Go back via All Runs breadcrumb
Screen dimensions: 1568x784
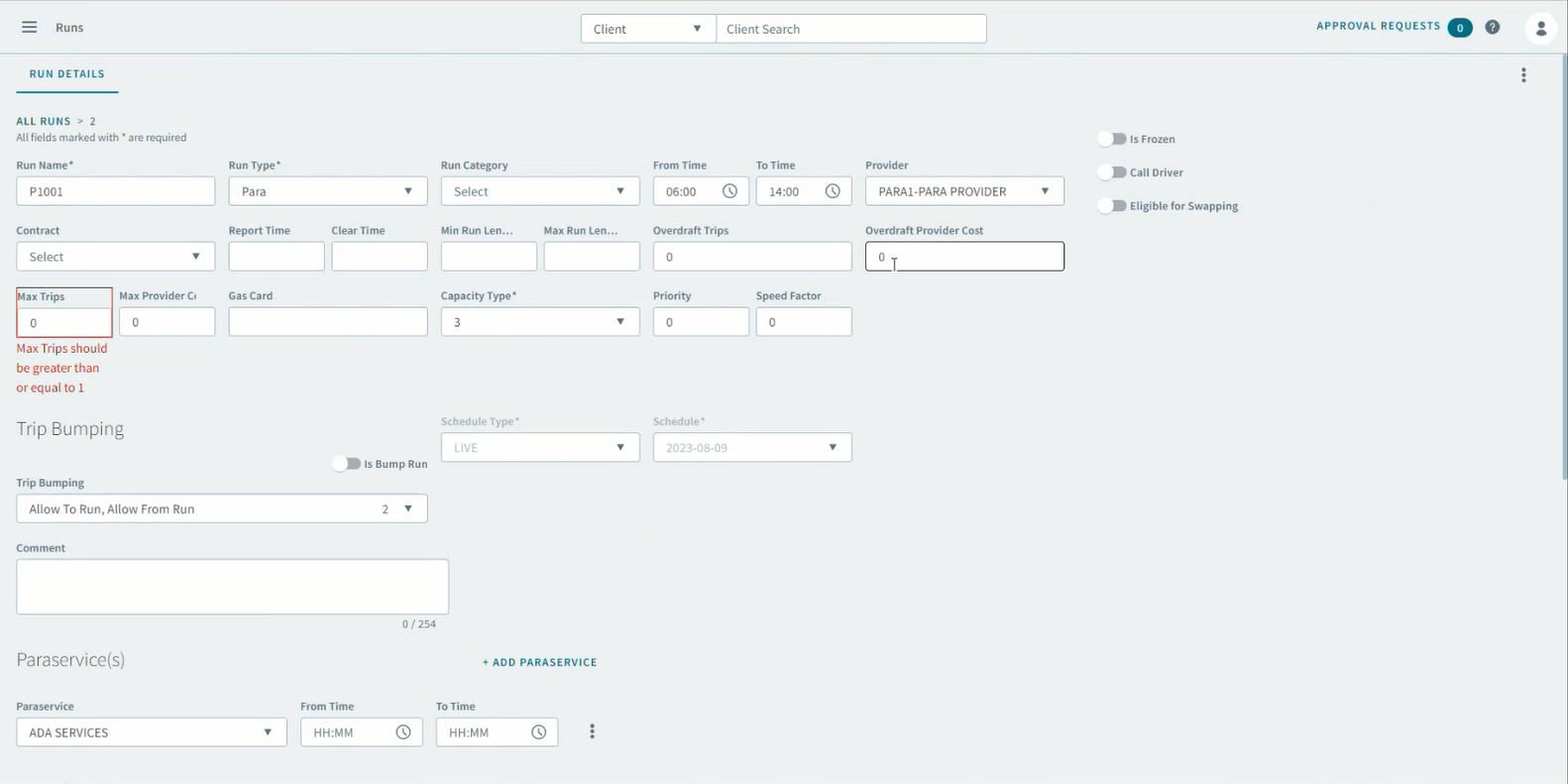[43, 121]
